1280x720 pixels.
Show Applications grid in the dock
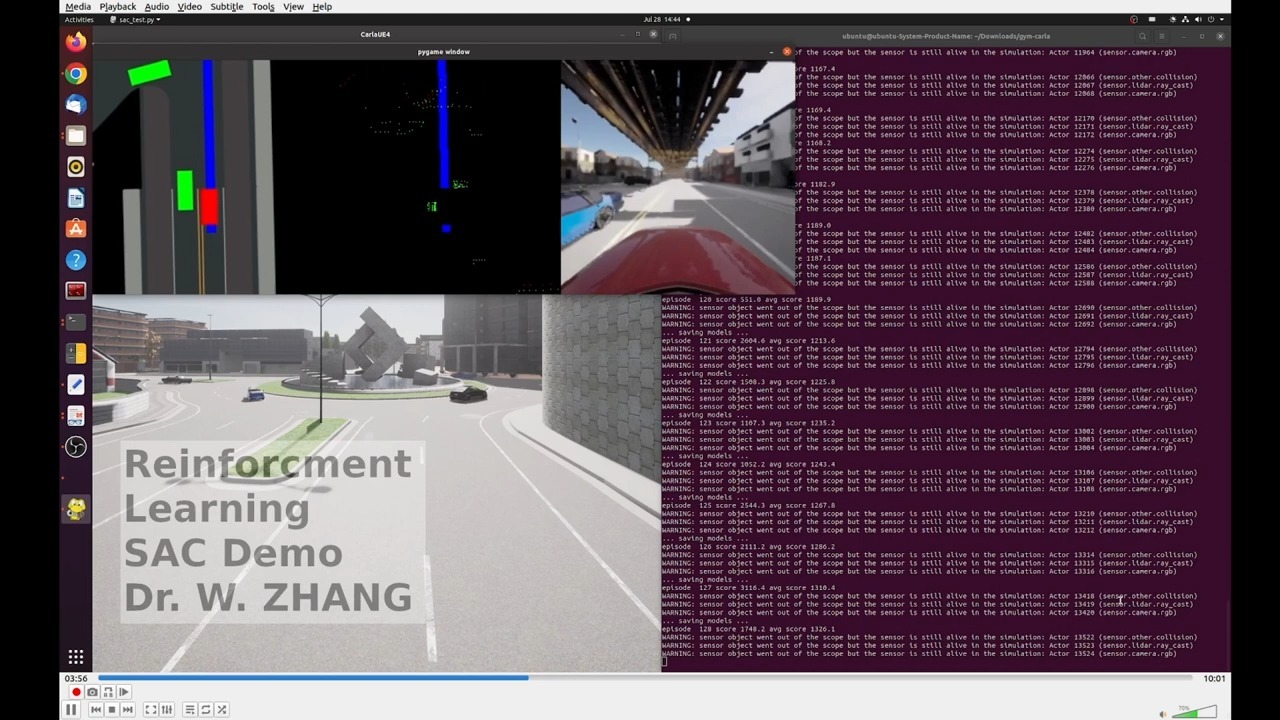pyautogui.click(x=76, y=657)
